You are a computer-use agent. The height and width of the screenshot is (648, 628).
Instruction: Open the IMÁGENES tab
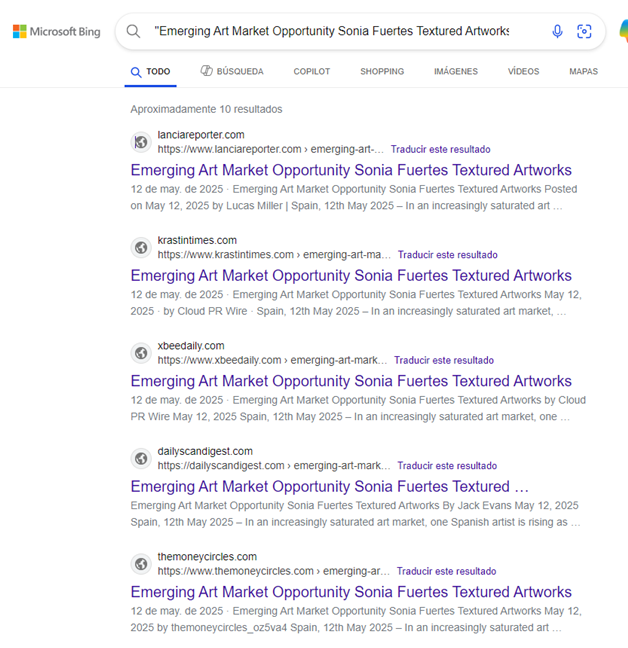(x=455, y=72)
